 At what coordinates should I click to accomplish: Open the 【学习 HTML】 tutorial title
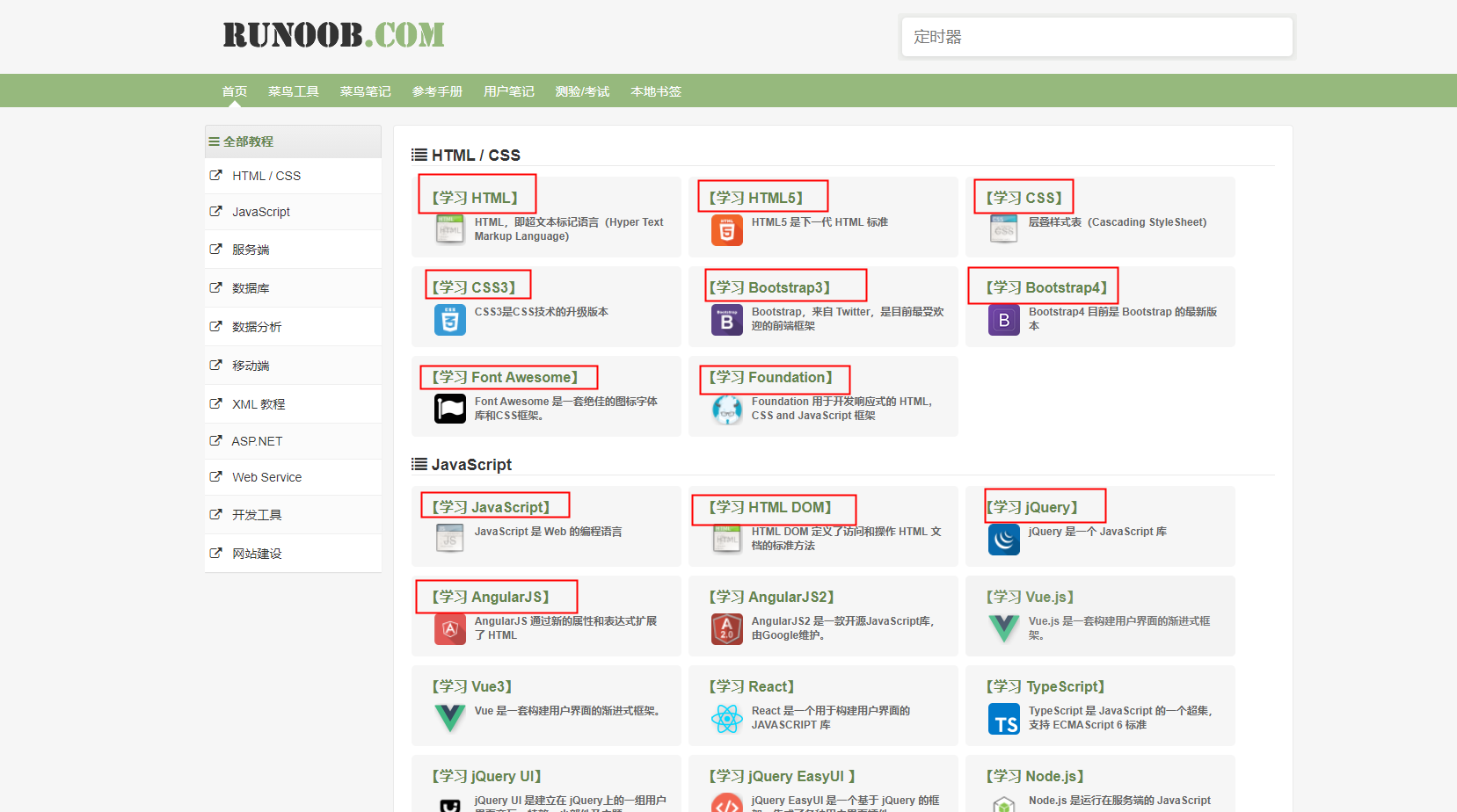point(475,198)
